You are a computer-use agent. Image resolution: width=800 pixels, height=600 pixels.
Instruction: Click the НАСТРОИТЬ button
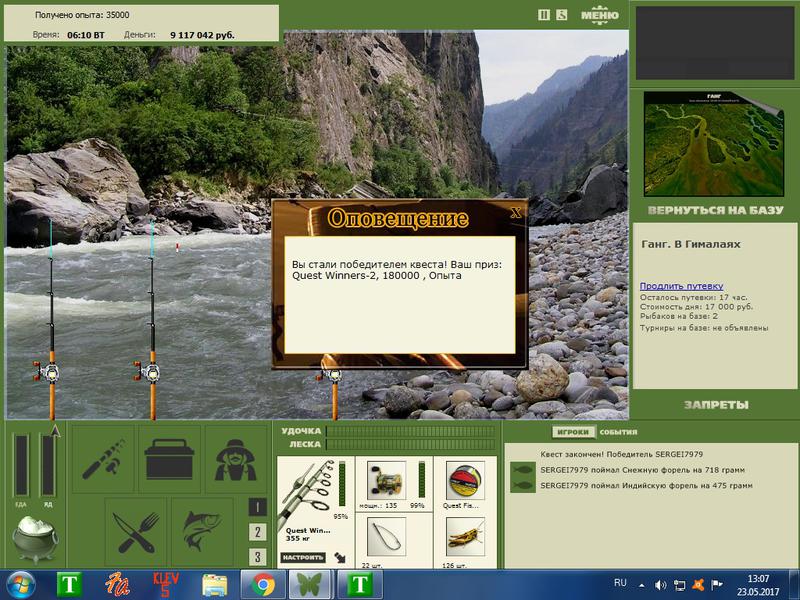coord(303,558)
